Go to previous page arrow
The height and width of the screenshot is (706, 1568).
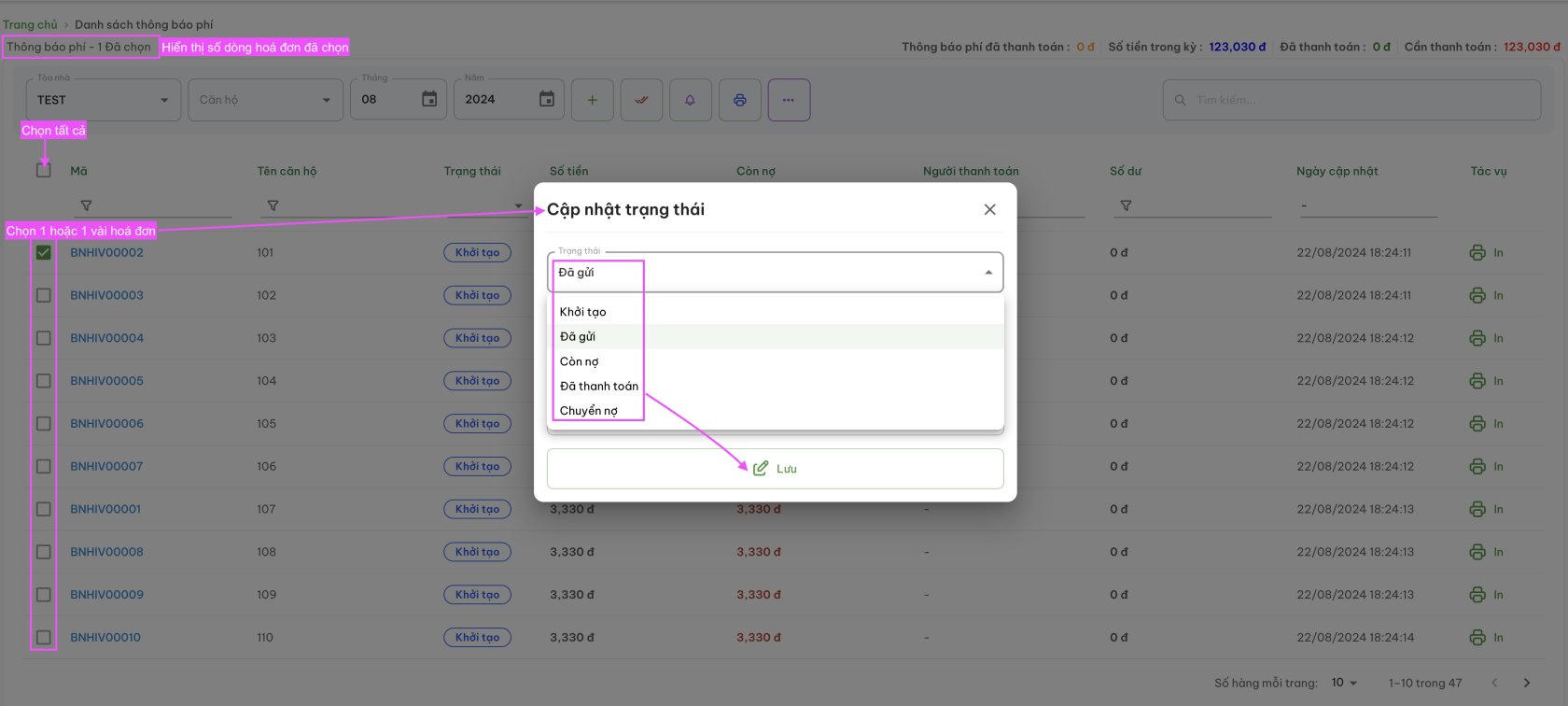[1494, 683]
